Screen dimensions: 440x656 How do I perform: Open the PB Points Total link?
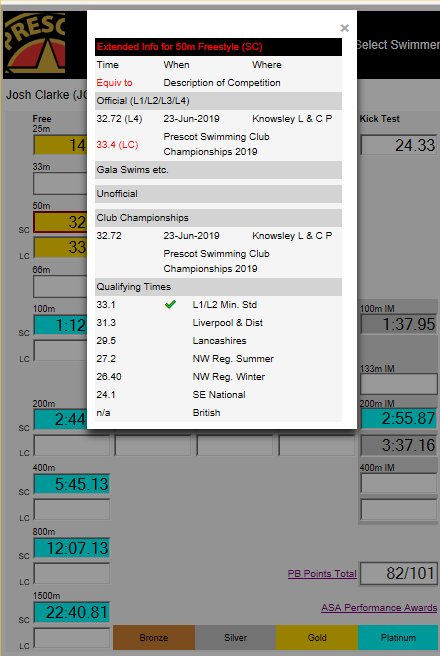click(x=322, y=574)
